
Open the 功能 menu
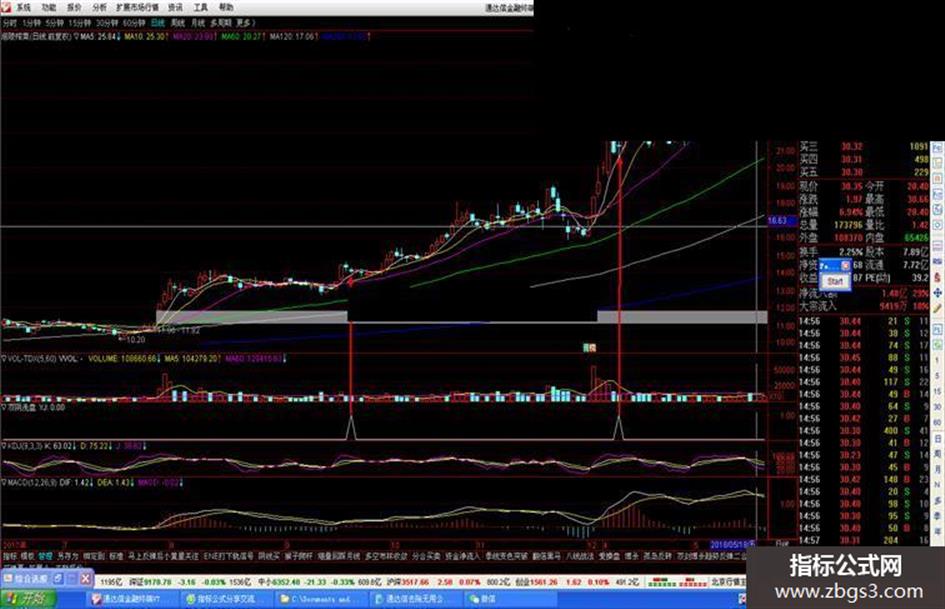[x=48, y=7]
